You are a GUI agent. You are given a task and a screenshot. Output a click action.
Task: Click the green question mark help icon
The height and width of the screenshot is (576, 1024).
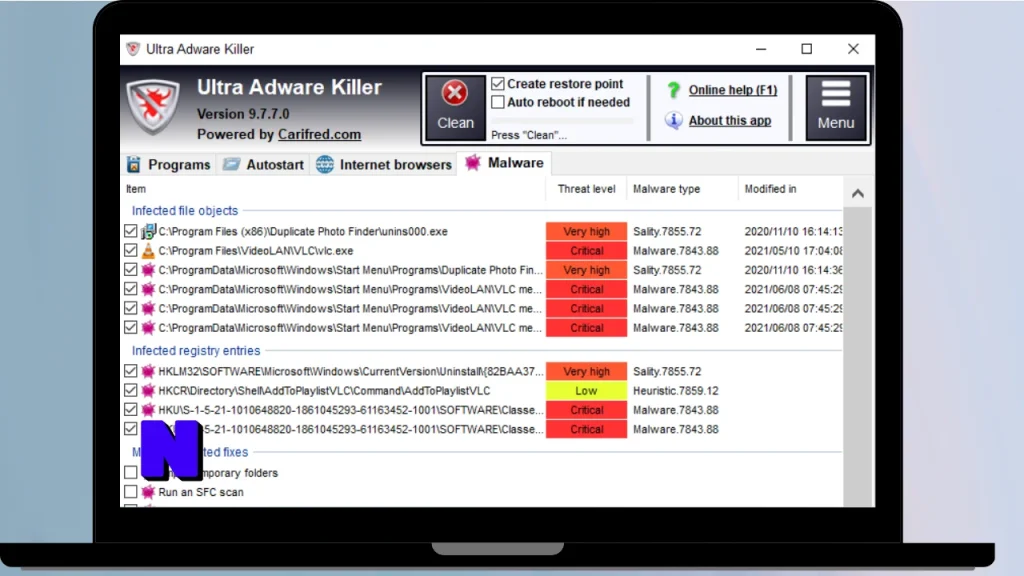673,90
